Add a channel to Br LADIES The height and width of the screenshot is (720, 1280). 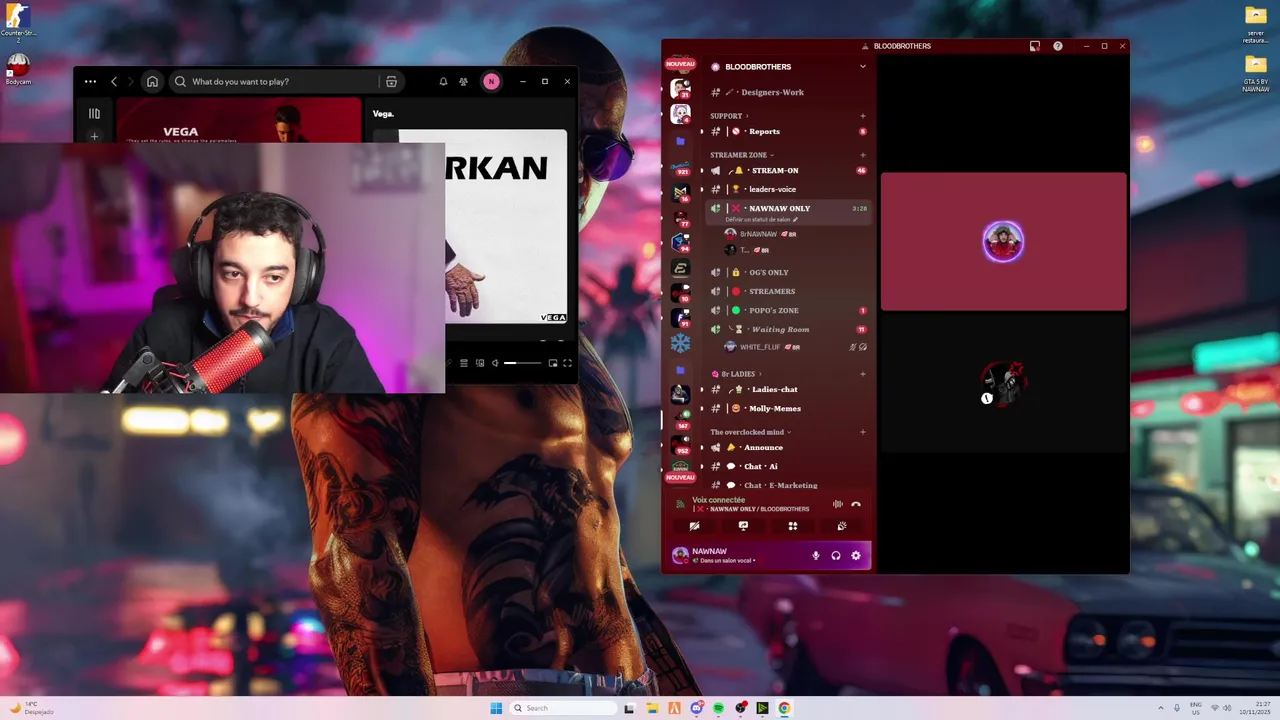click(862, 374)
